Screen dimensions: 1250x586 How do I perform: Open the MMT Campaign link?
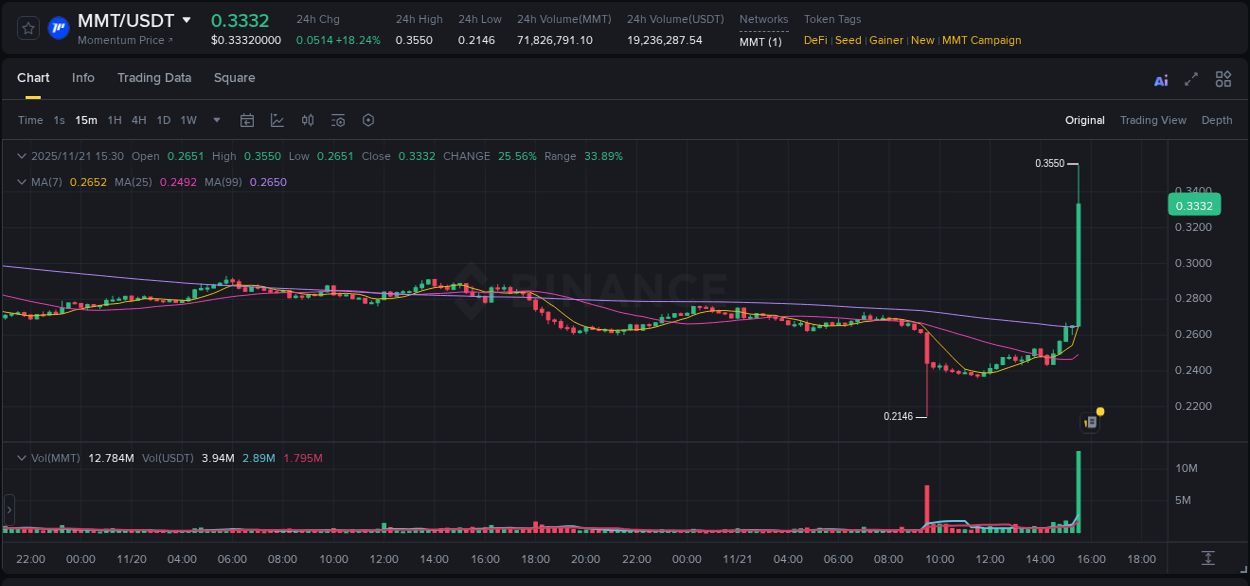[x=981, y=40]
